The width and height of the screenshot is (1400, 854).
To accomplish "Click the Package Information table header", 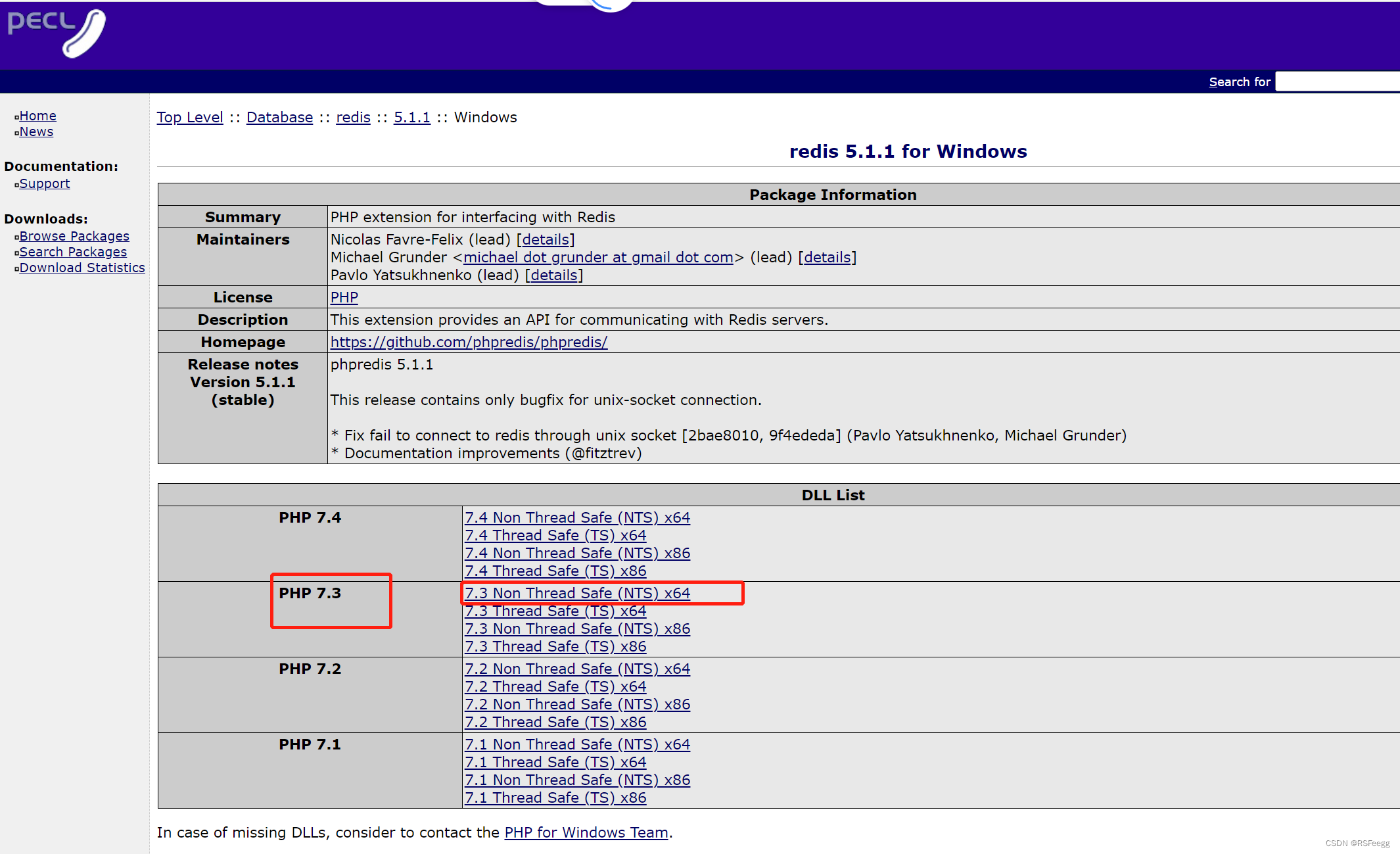I will (x=833, y=195).
